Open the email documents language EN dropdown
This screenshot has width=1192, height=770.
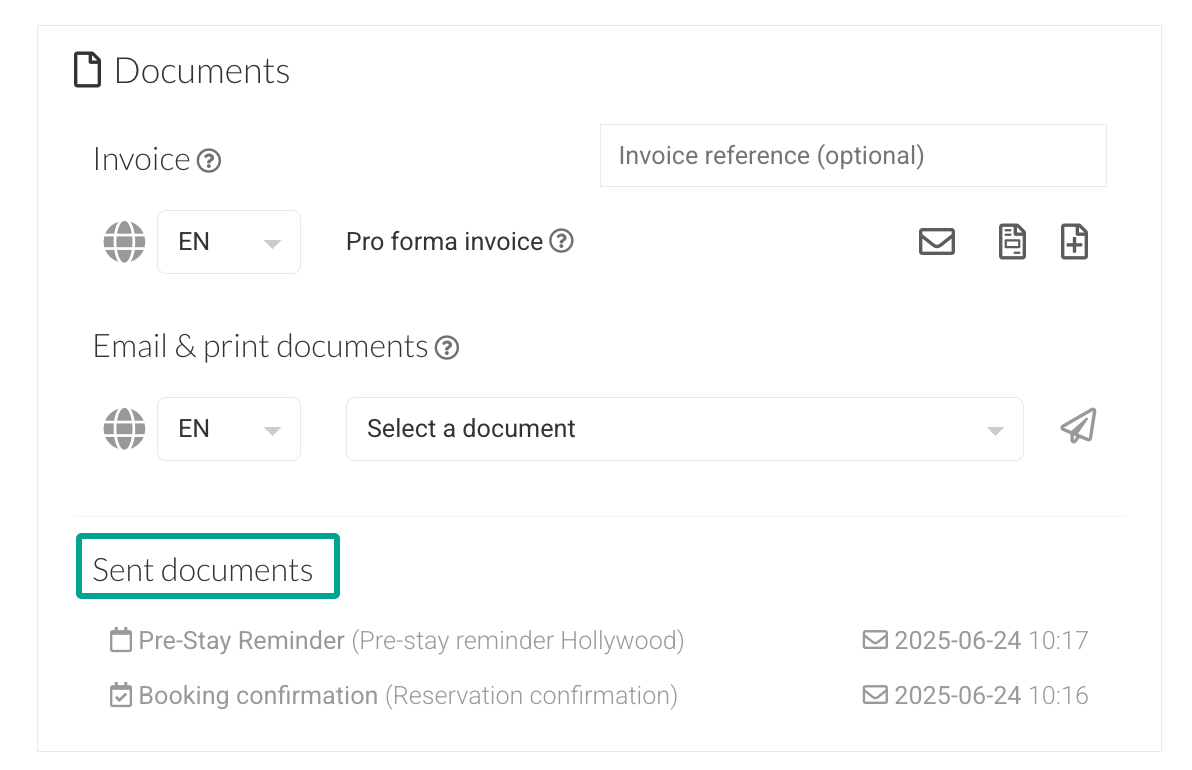coord(229,429)
